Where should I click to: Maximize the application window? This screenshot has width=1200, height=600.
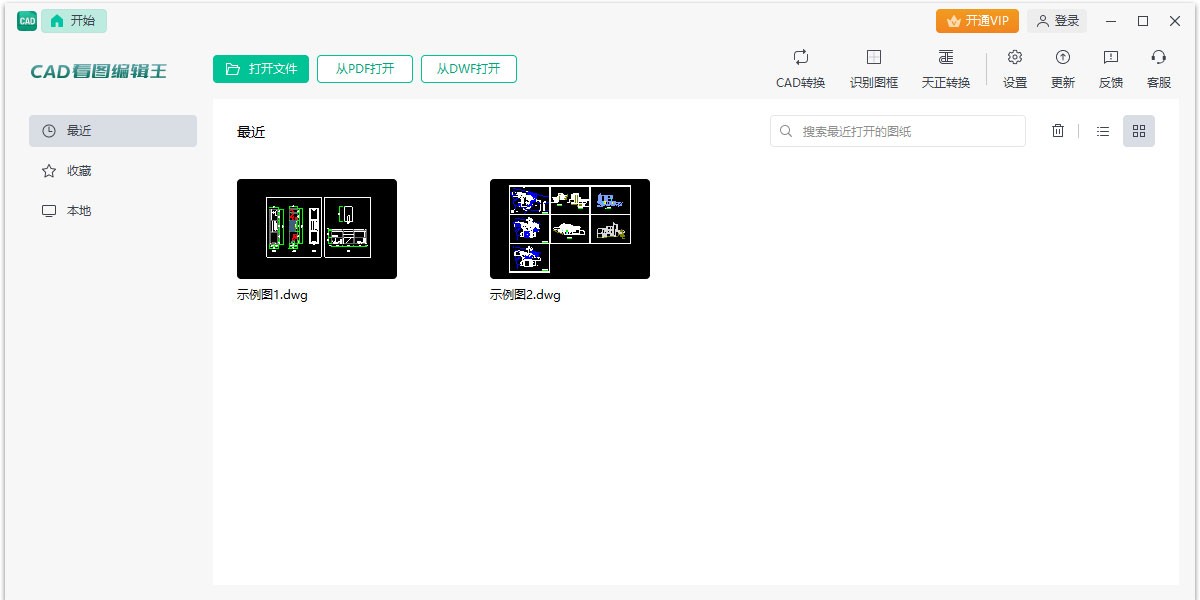point(1143,21)
